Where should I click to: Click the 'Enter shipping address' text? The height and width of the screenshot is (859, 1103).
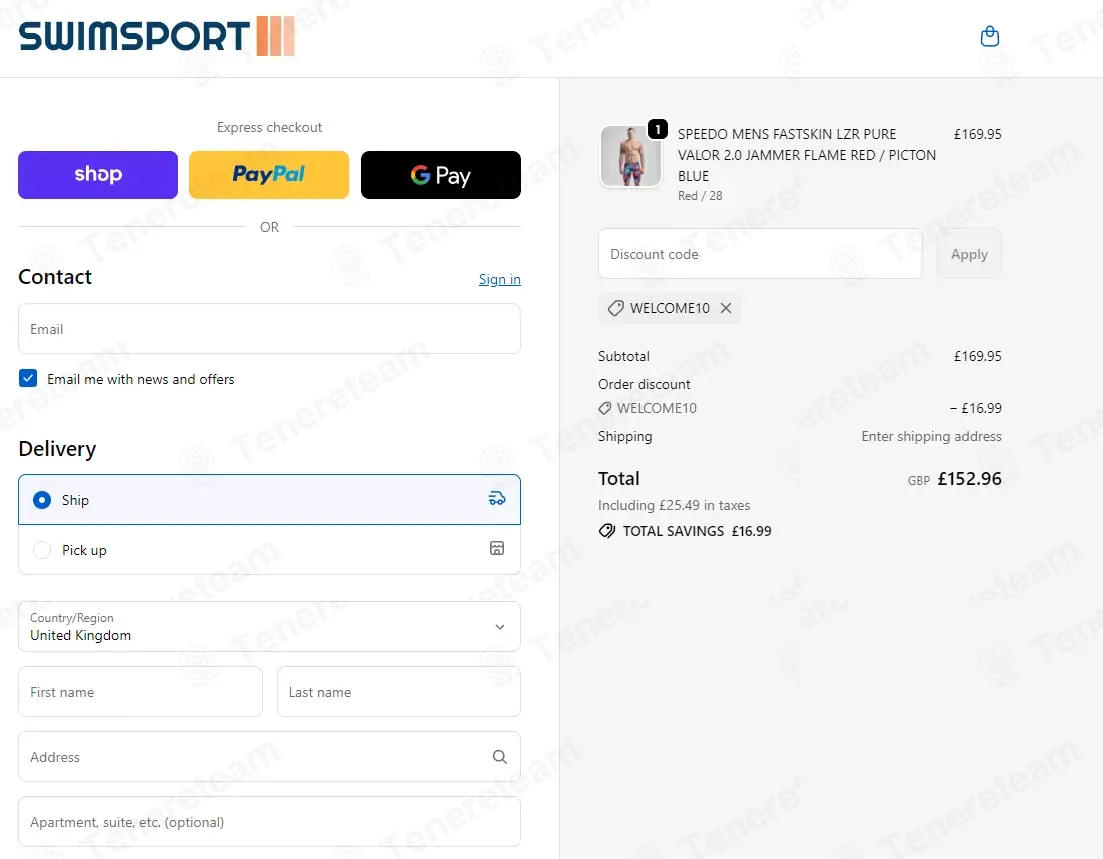pyautogui.click(x=931, y=436)
